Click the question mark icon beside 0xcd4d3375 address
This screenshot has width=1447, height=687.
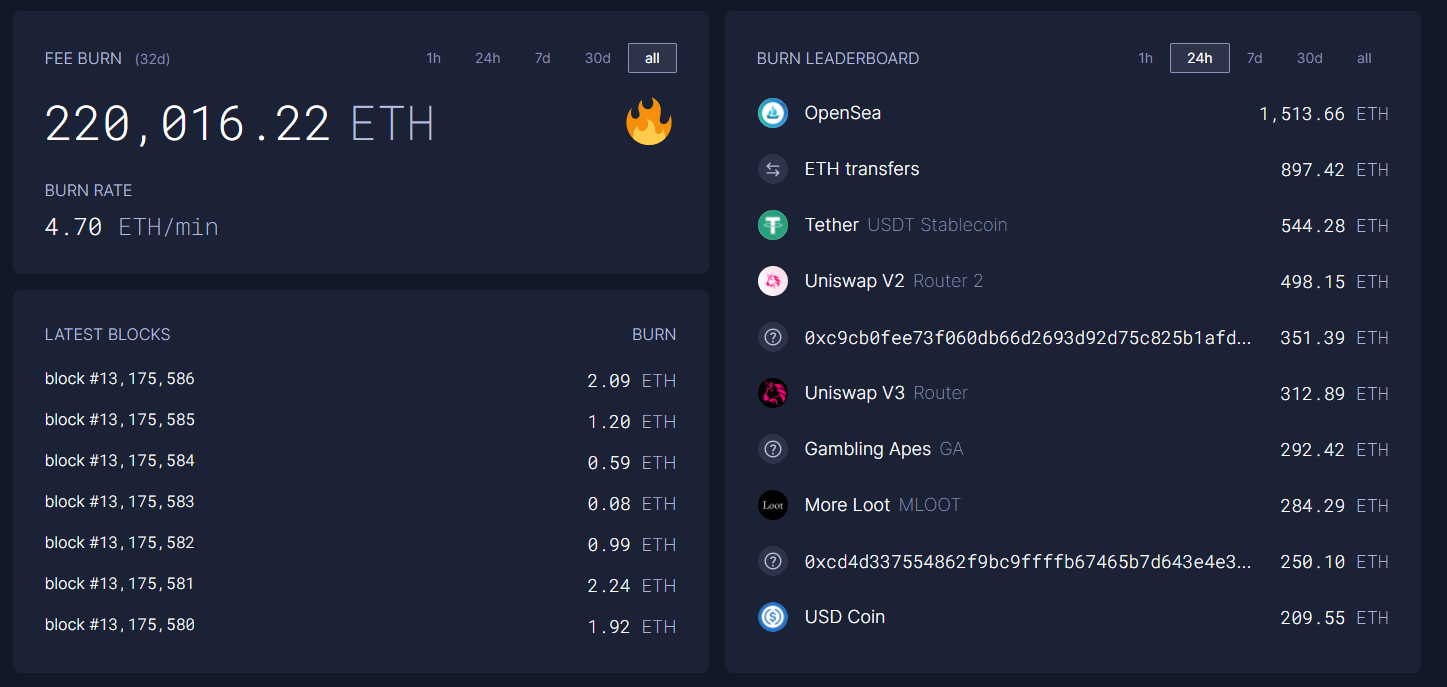[773, 562]
